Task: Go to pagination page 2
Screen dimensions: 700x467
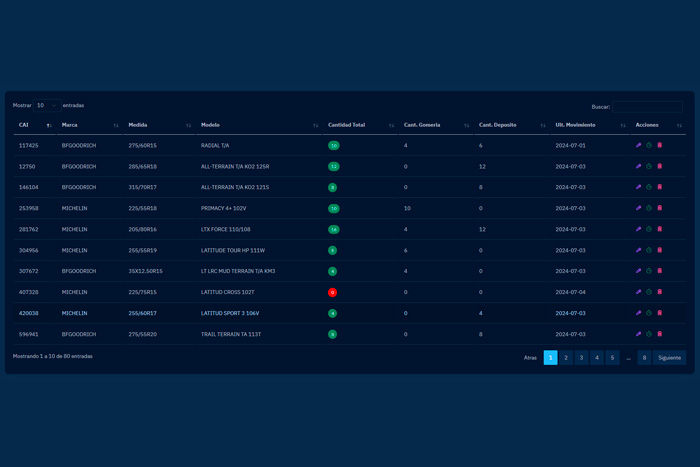Action: (566, 358)
